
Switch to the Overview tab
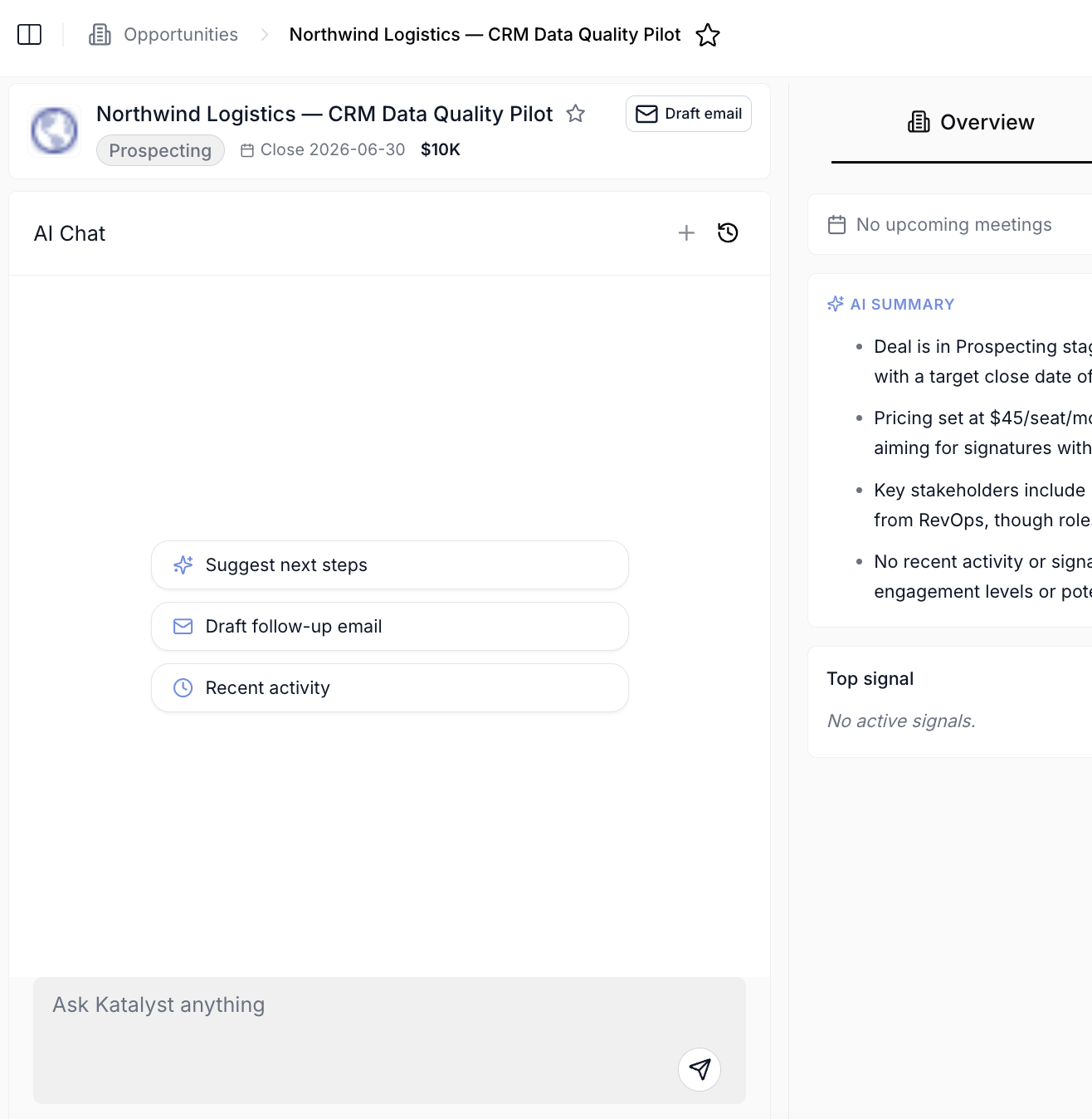(x=970, y=123)
